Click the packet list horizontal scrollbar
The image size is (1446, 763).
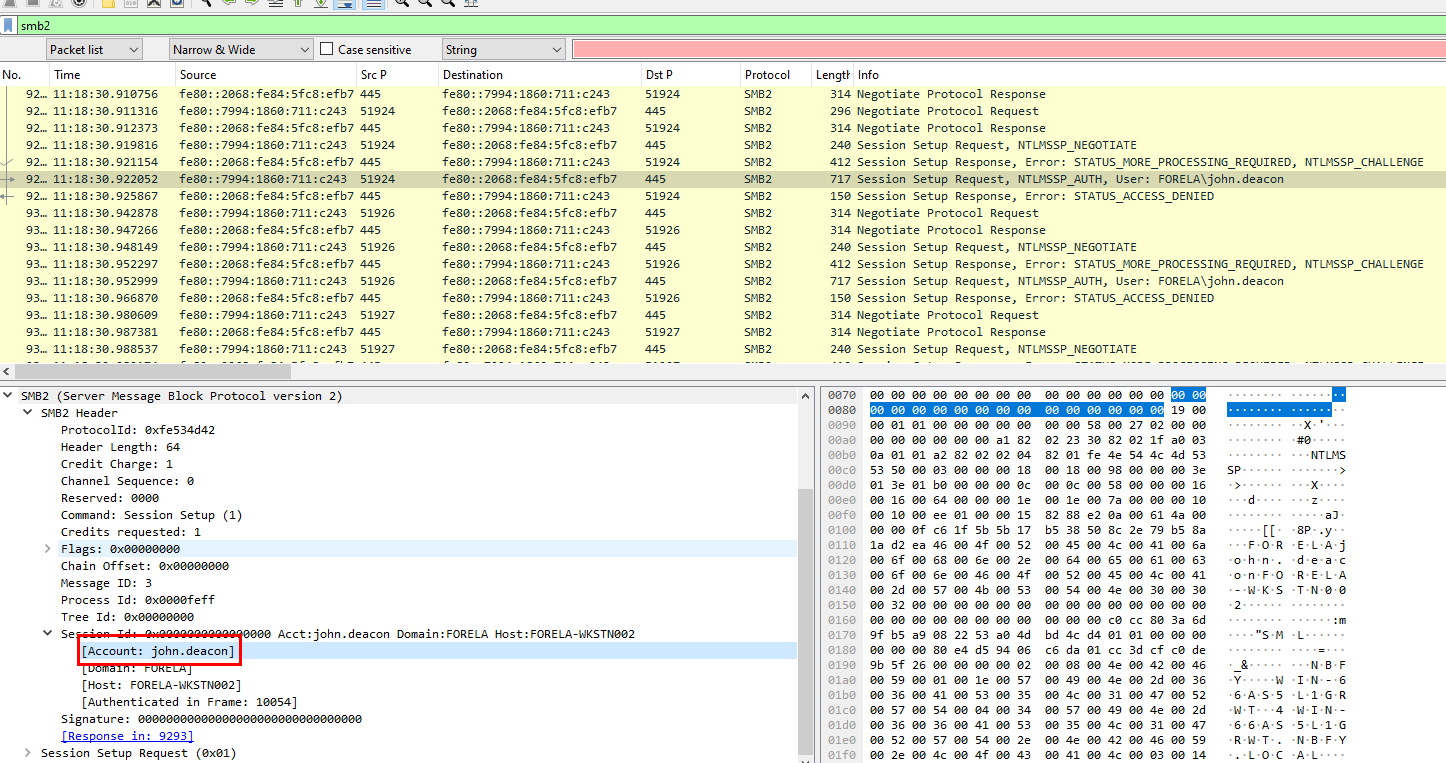[x=150, y=371]
